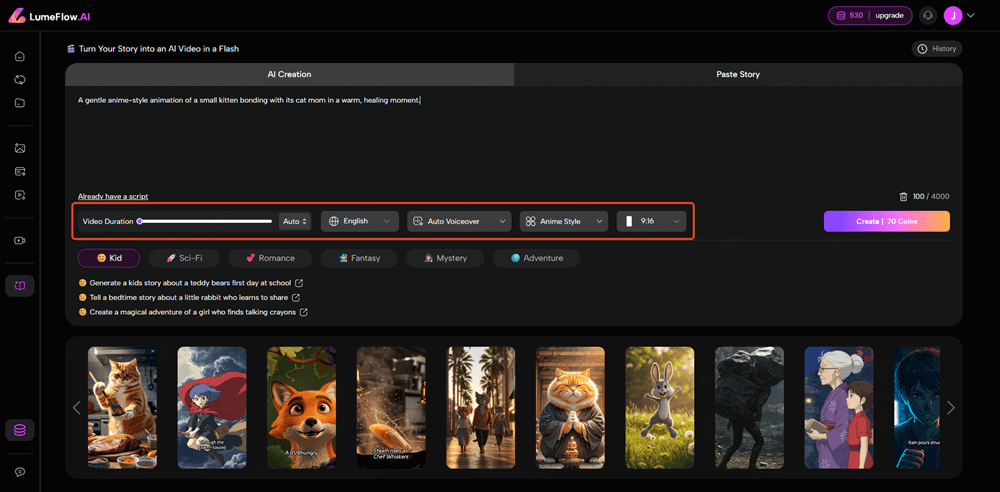Click the trash icon to clear text

[903, 197]
